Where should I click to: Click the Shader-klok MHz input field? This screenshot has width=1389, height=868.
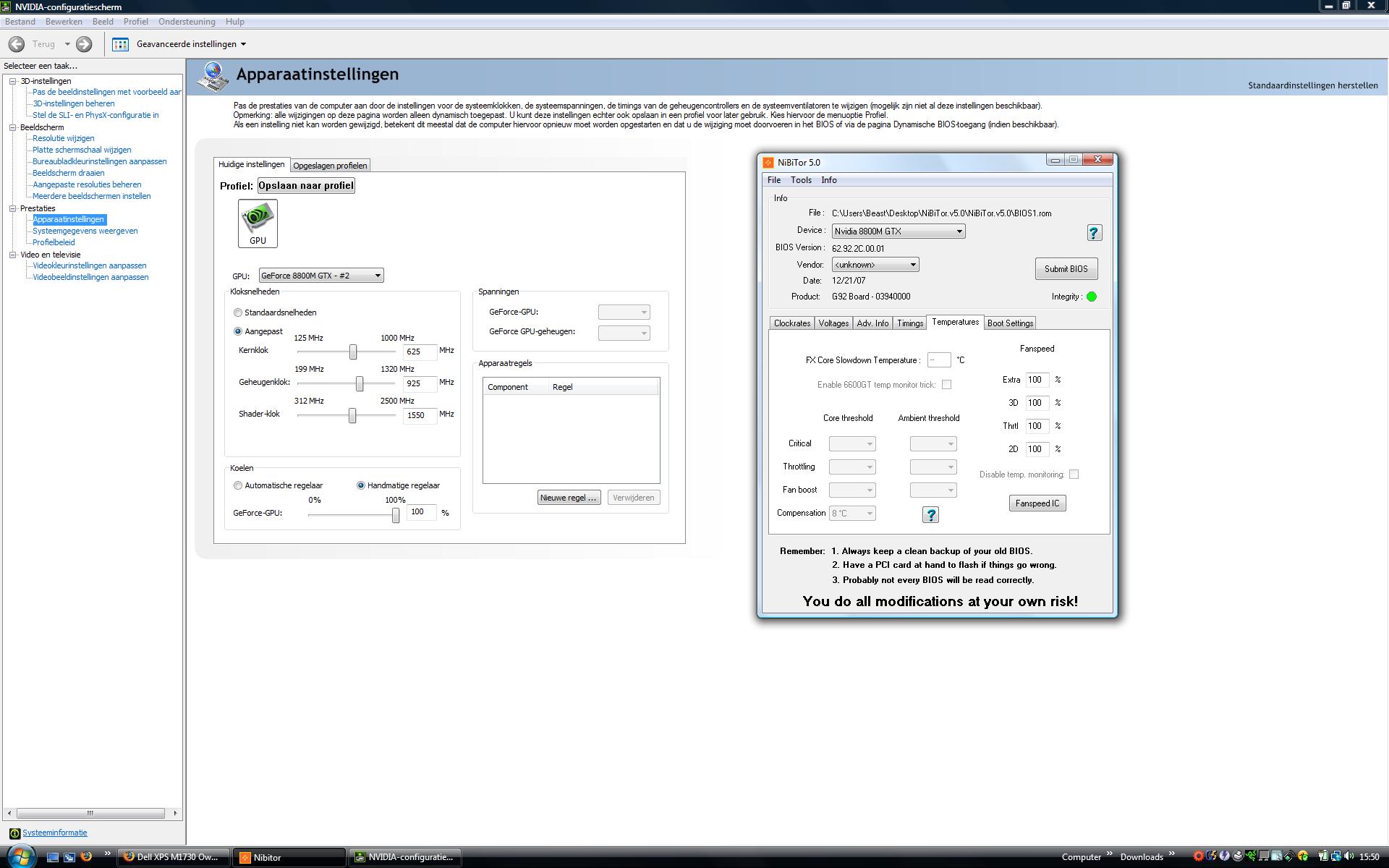420,415
